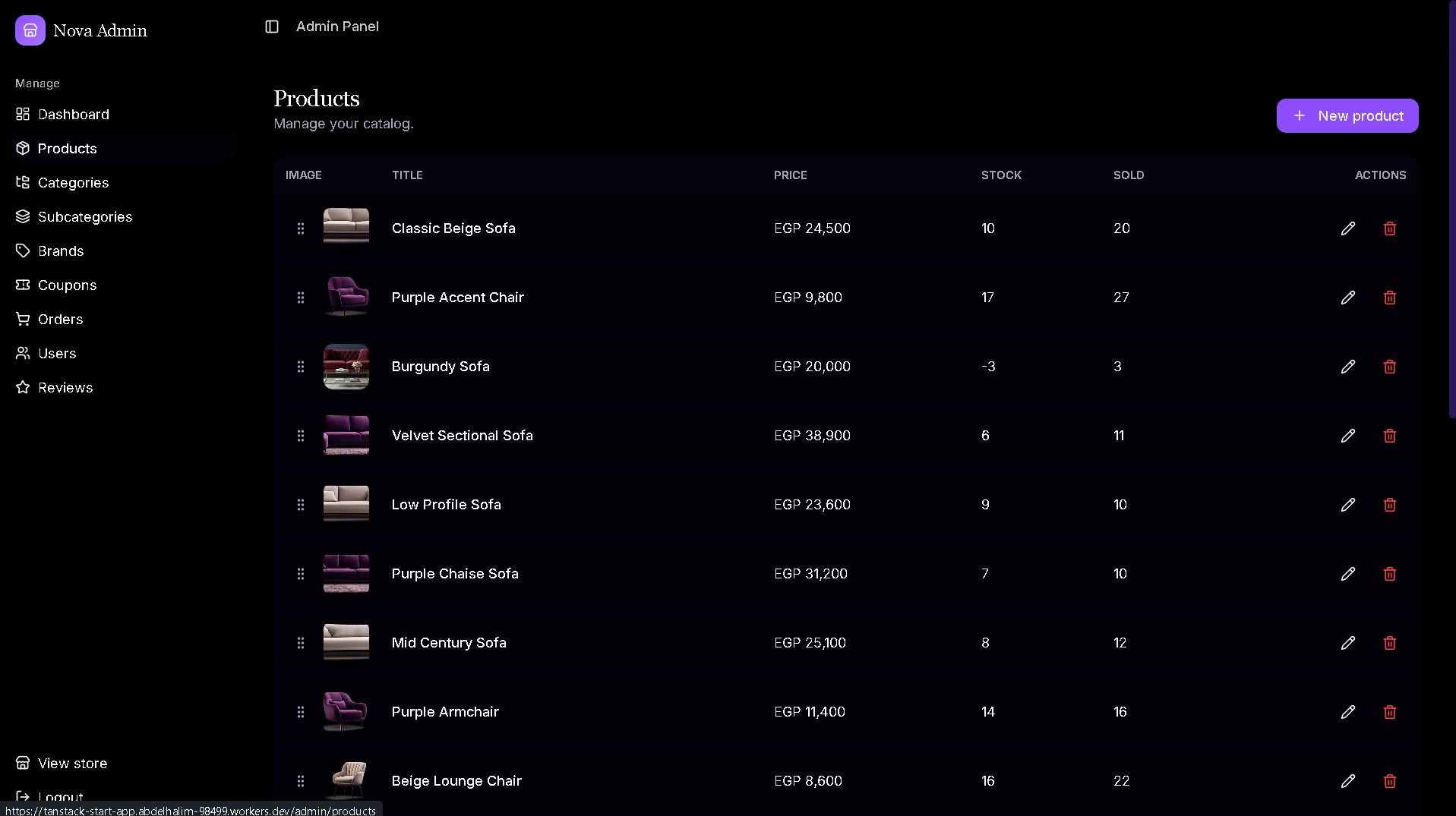Viewport: 1456px width, 816px height.
Task: Select the Velvet Sectional Sofa title
Action: click(462, 436)
